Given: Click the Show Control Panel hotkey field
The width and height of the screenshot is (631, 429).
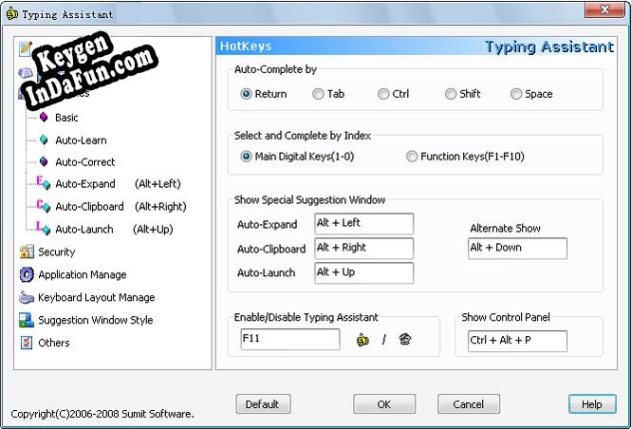Looking at the screenshot, I should [x=518, y=341].
